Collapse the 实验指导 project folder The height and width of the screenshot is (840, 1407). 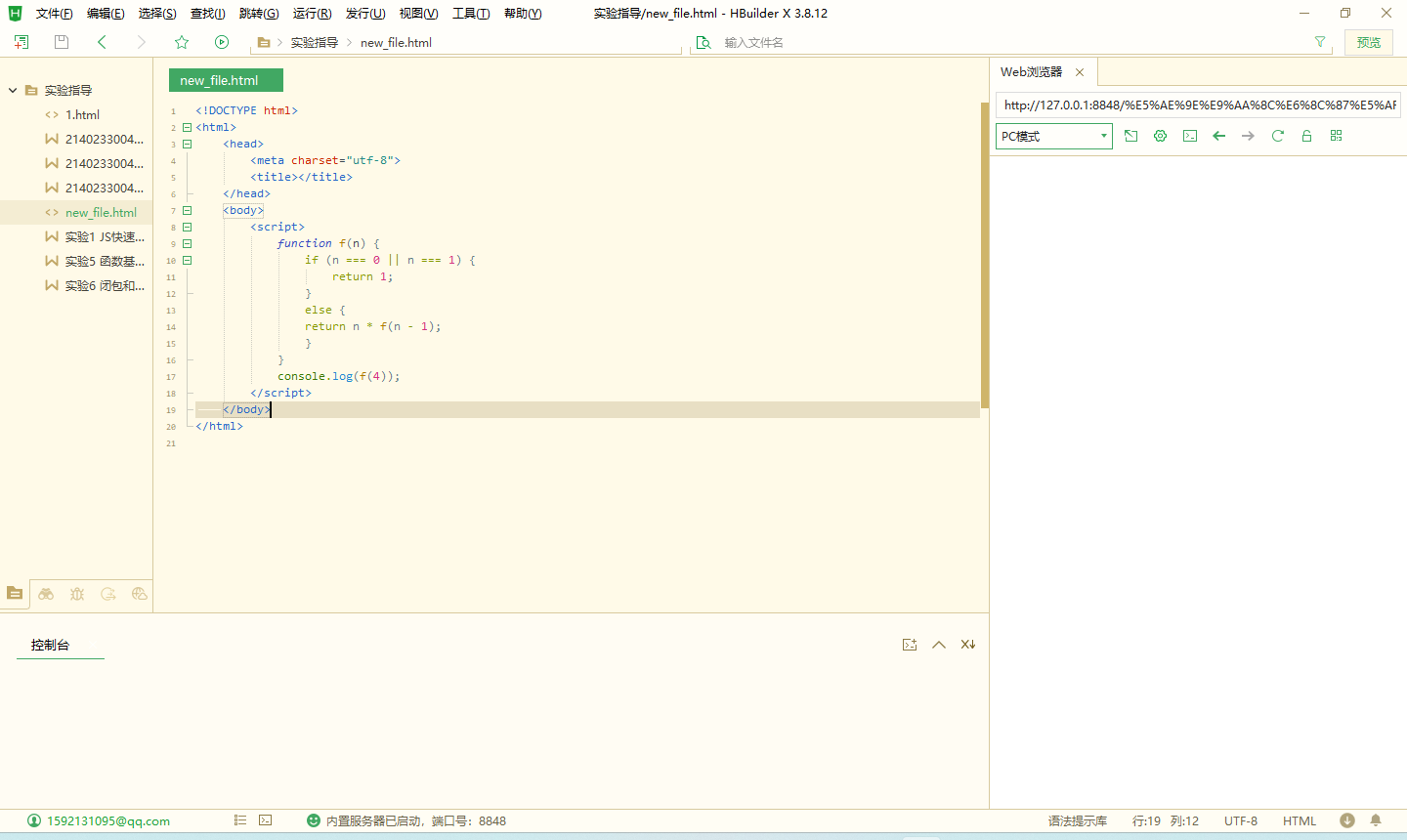(x=13, y=90)
